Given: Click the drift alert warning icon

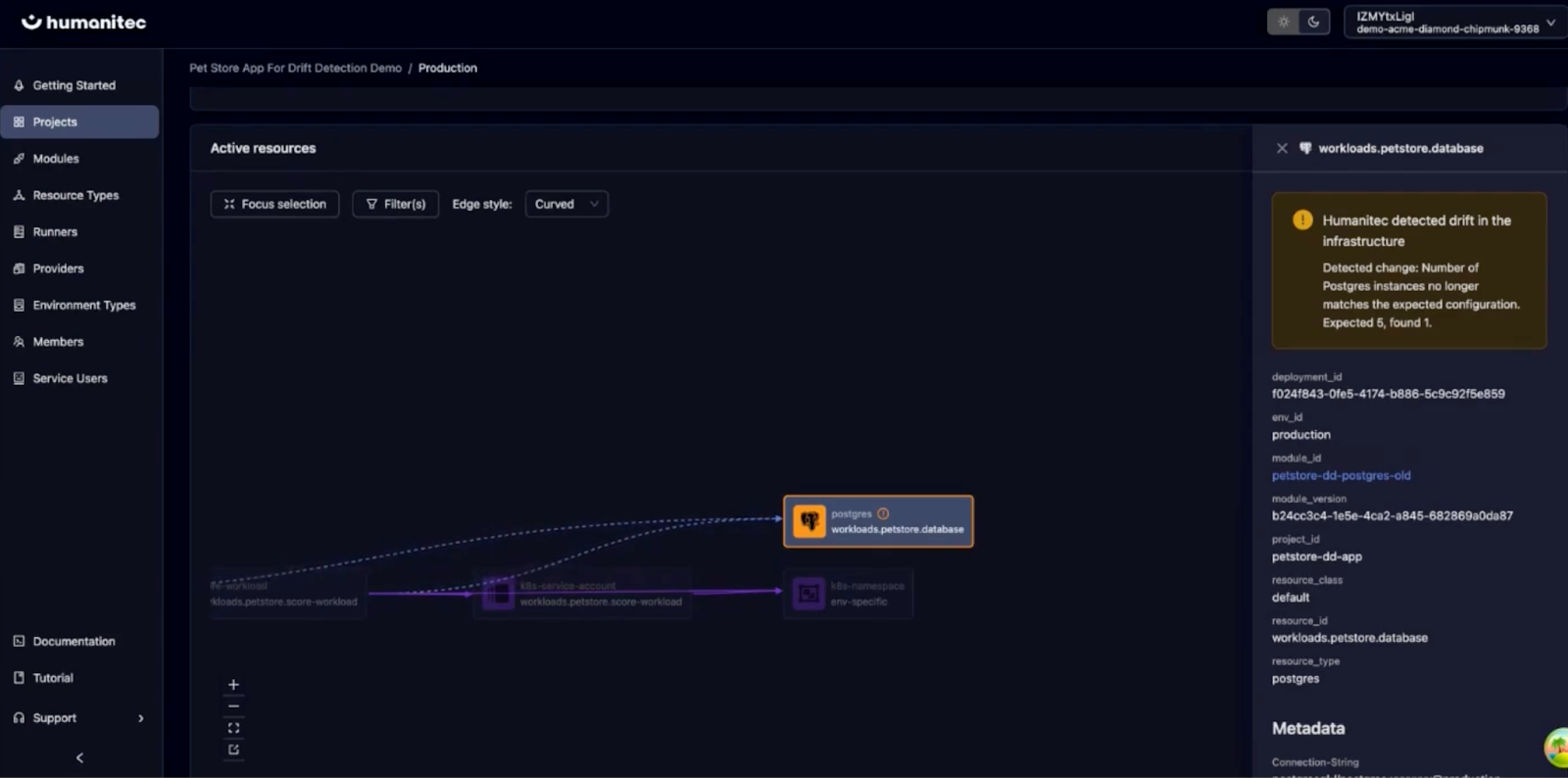Looking at the screenshot, I should [x=1302, y=220].
